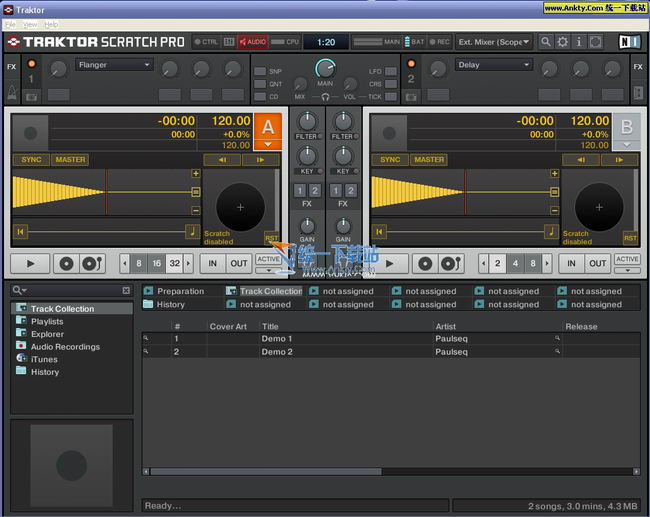The image size is (650, 517).
Task: Toggle FX unit 1 on button
Action: (32, 63)
